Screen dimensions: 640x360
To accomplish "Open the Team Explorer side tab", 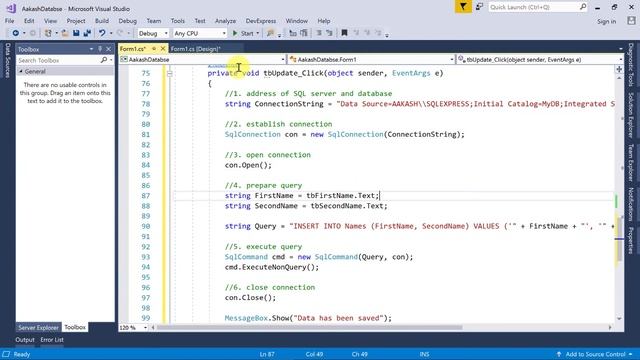I will pos(631,162).
